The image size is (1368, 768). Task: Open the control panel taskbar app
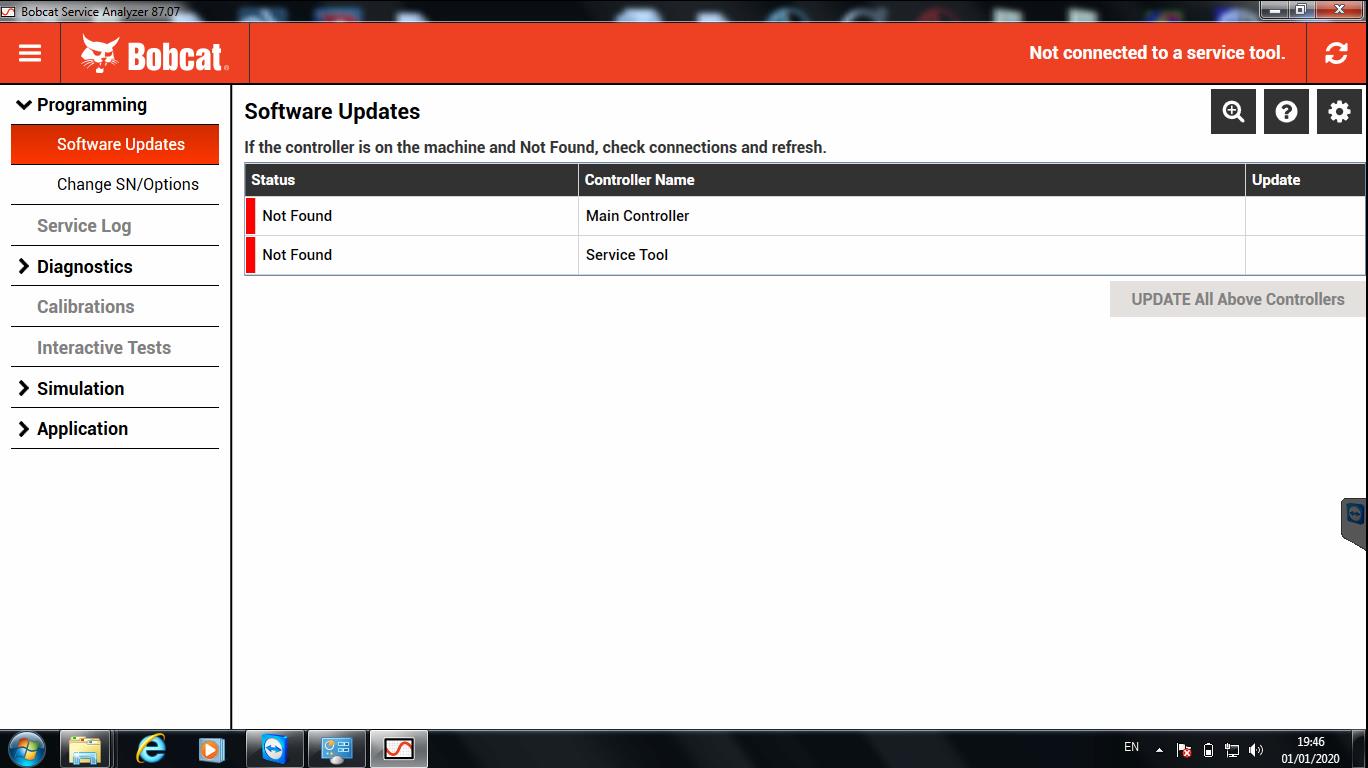tap(336, 749)
